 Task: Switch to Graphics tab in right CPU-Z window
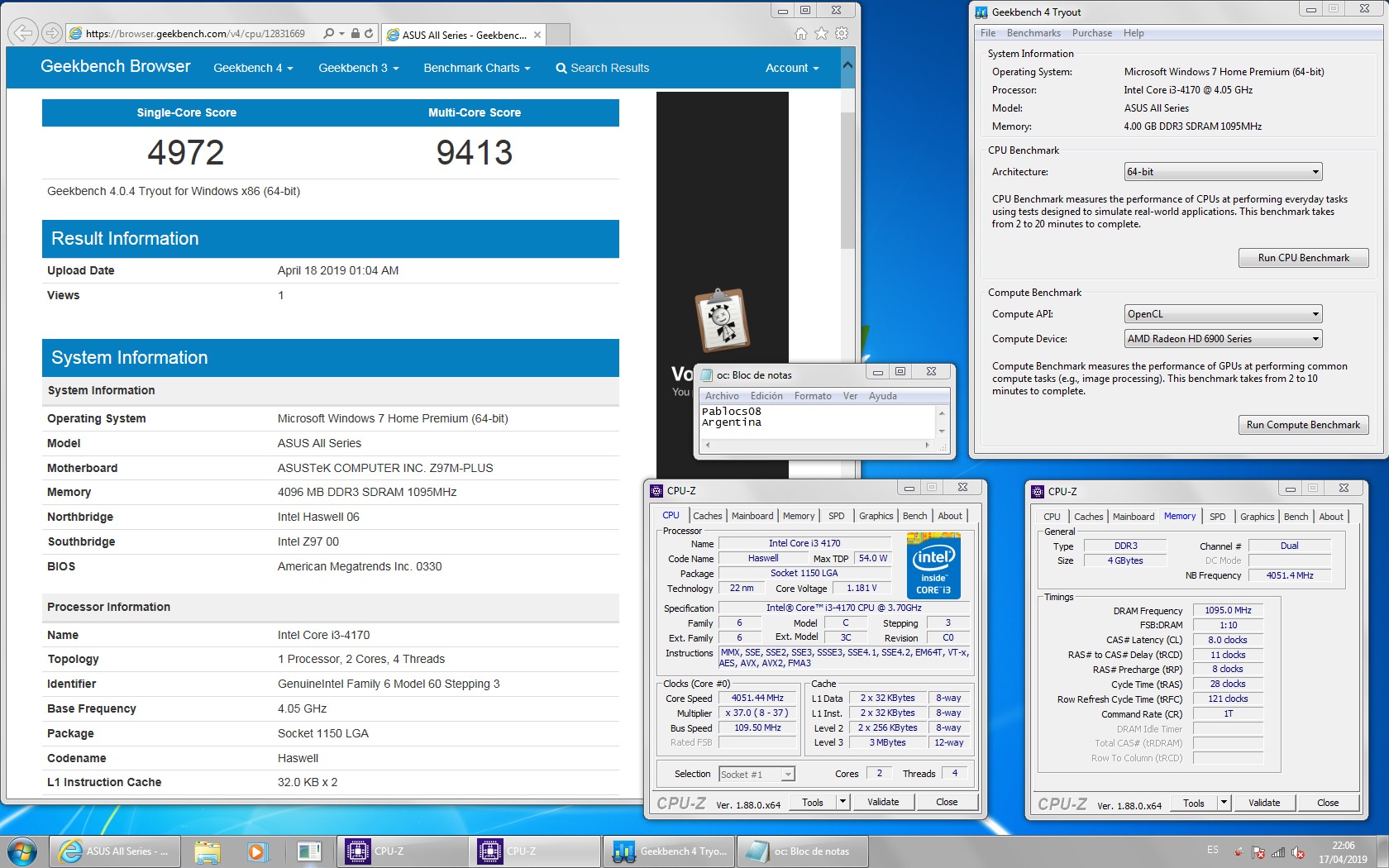[x=1257, y=517]
